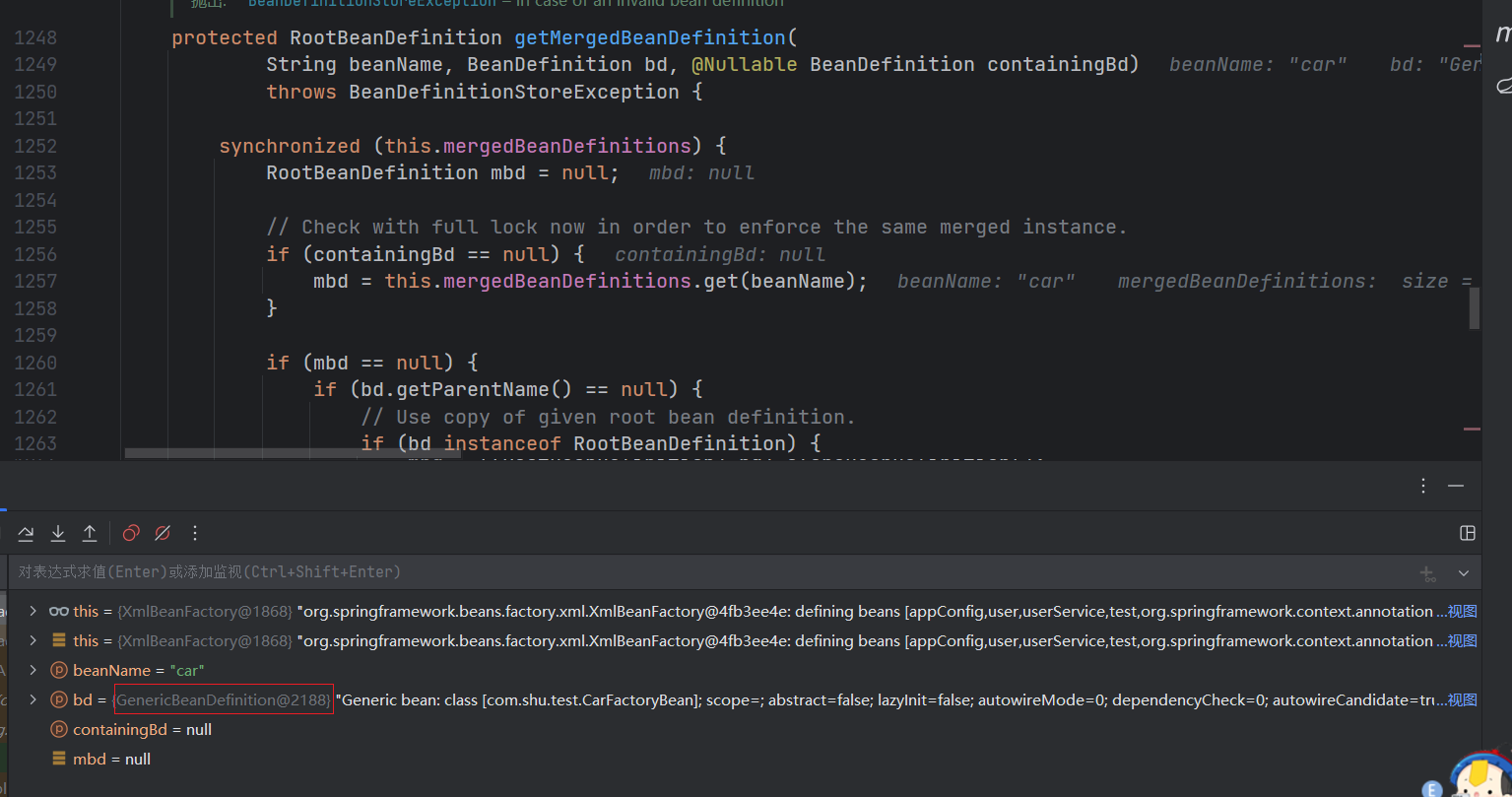The image size is (1512, 797).
Task: Toggle Mute Breakpoints slashed-circle icon
Action: pyautogui.click(x=163, y=533)
